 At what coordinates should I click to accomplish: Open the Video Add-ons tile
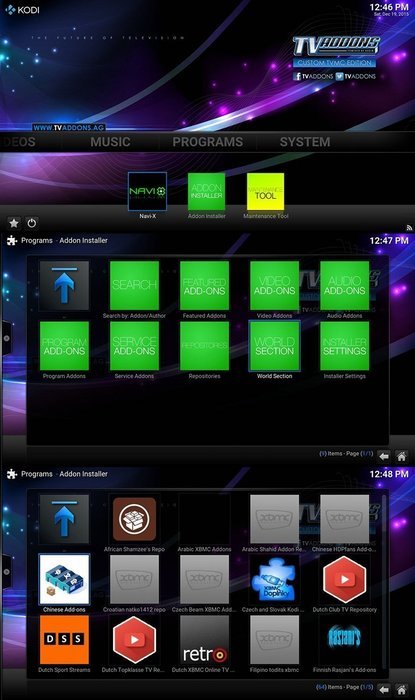pyautogui.click(x=274, y=286)
